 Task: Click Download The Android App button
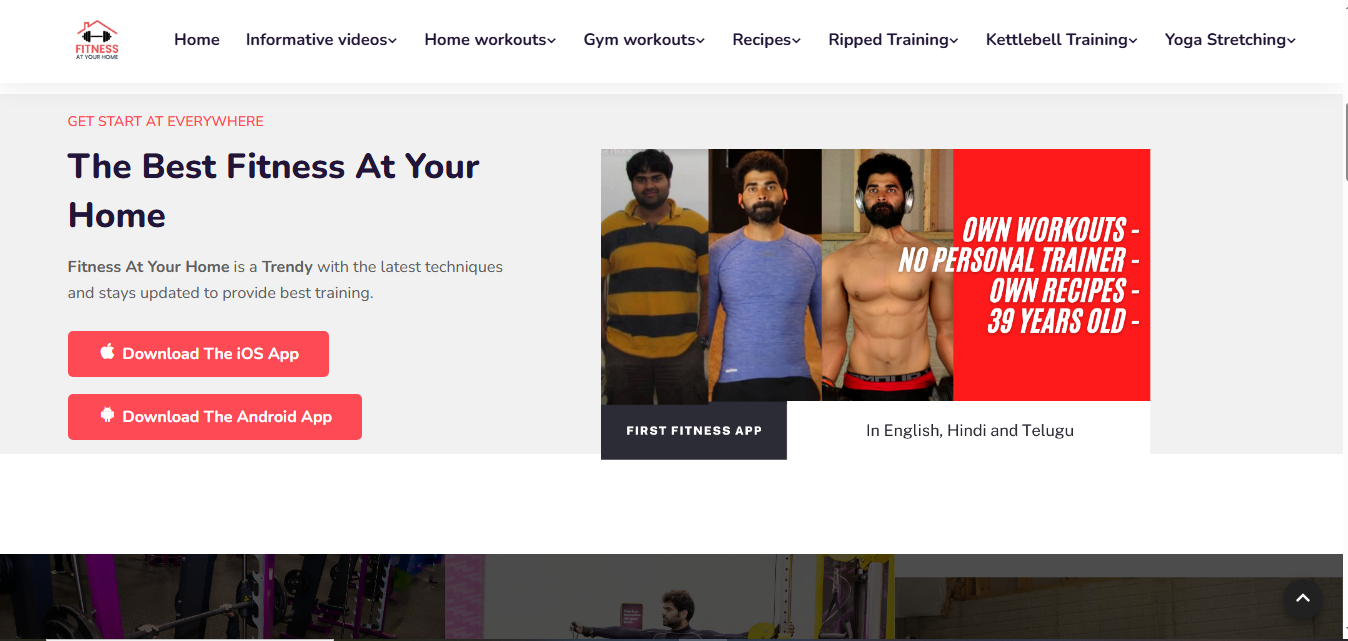(x=215, y=417)
